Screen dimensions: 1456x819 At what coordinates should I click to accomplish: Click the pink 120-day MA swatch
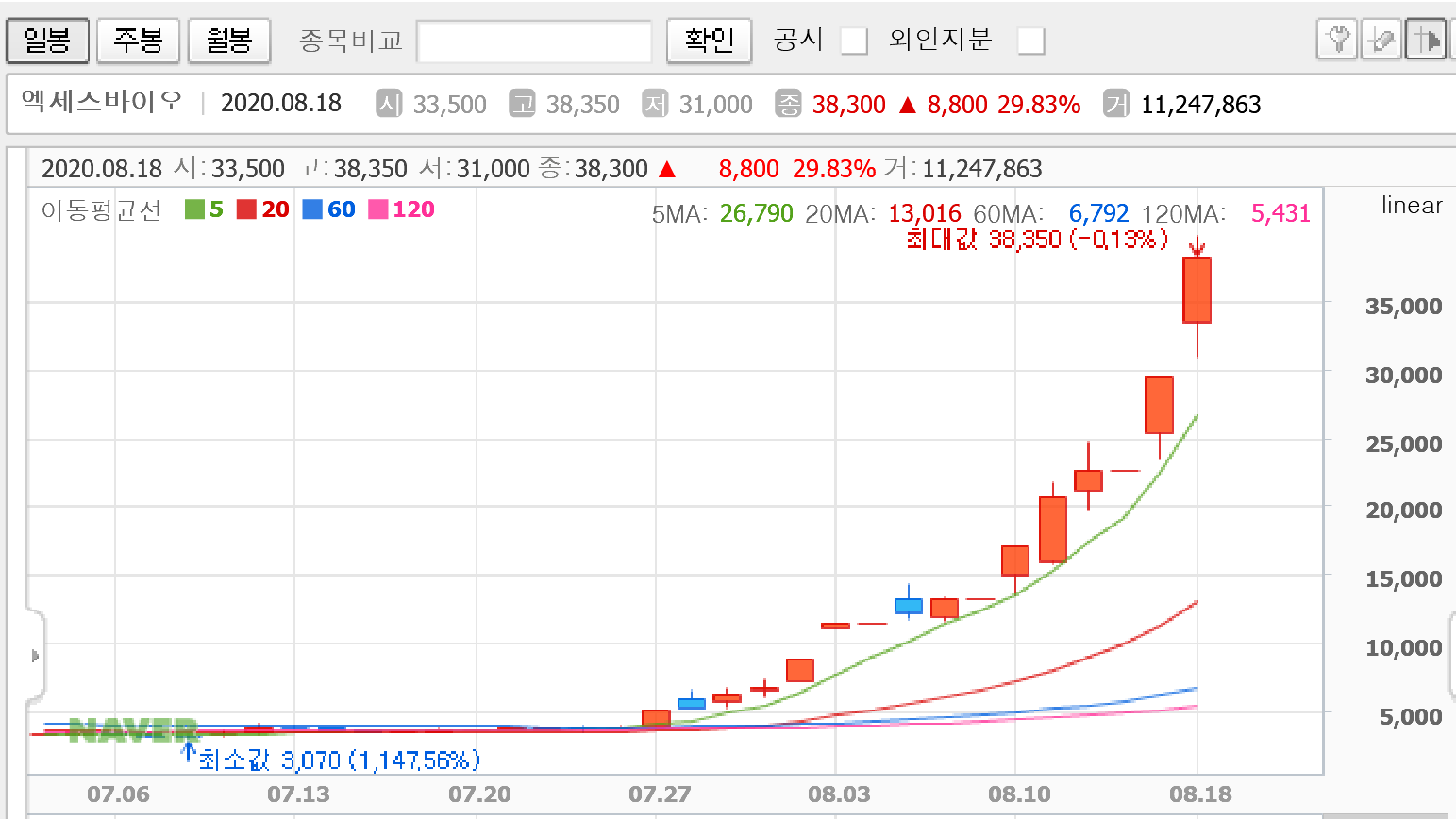point(378,209)
